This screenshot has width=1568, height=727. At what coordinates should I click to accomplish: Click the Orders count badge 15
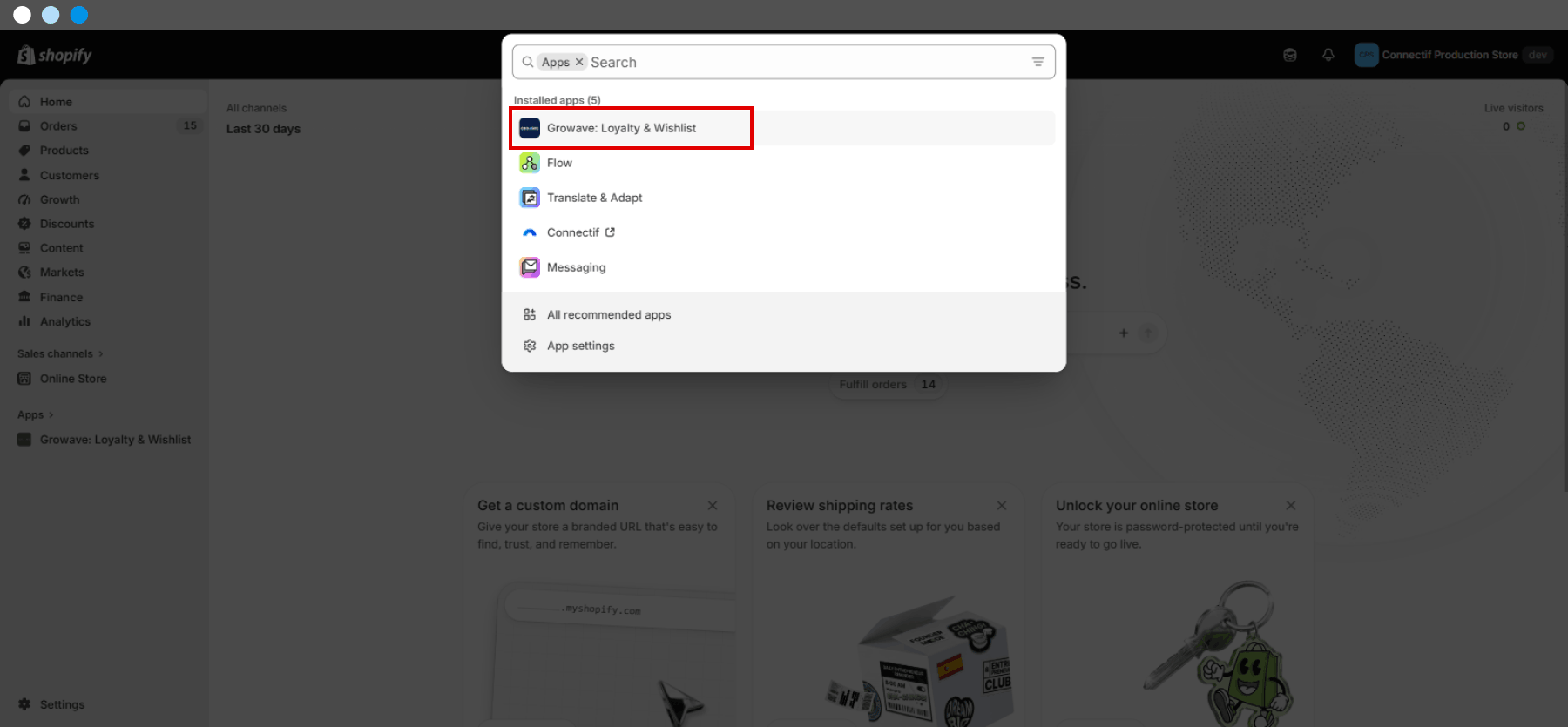190,126
